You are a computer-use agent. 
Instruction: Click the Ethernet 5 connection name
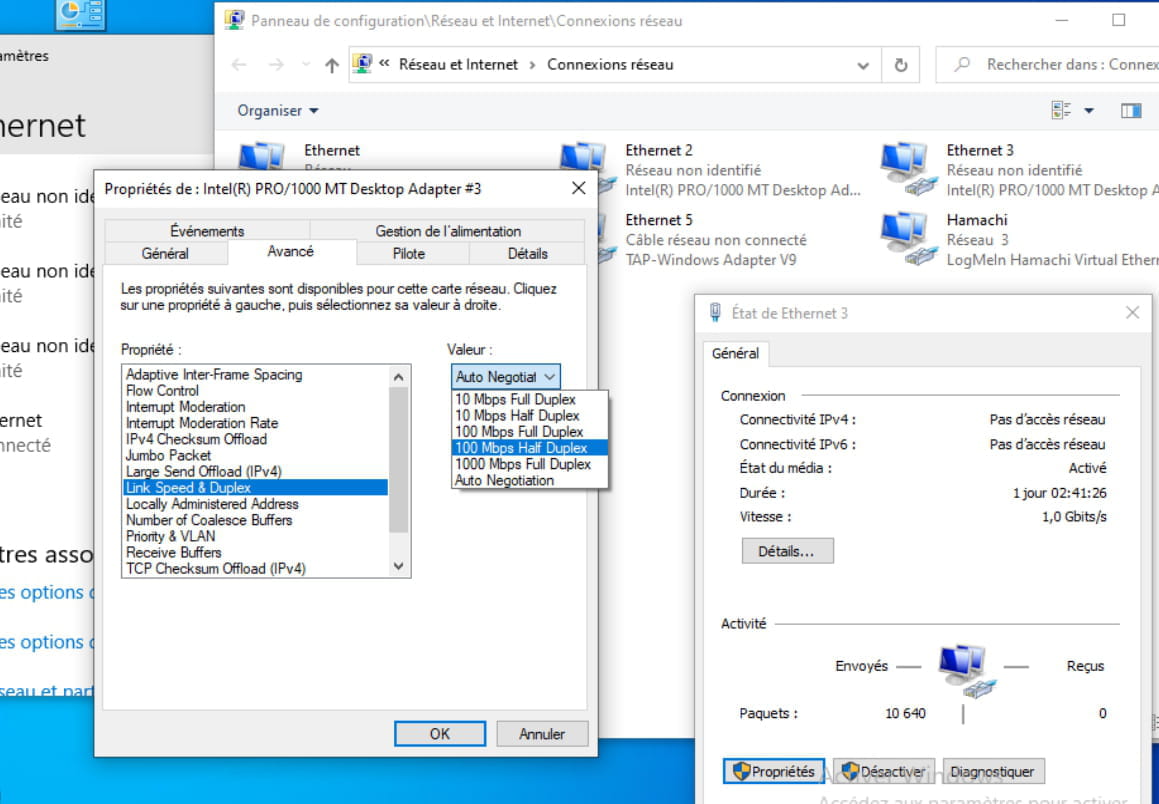coord(659,220)
